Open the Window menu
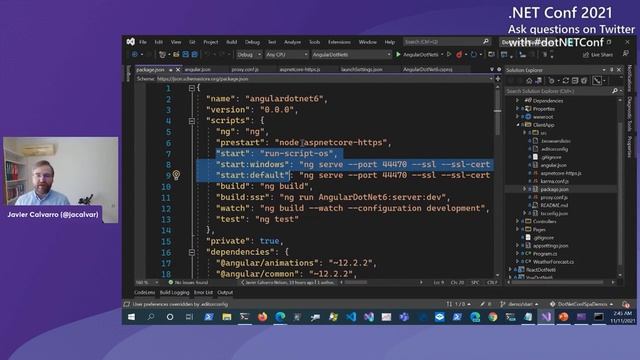 coord(367,42)
